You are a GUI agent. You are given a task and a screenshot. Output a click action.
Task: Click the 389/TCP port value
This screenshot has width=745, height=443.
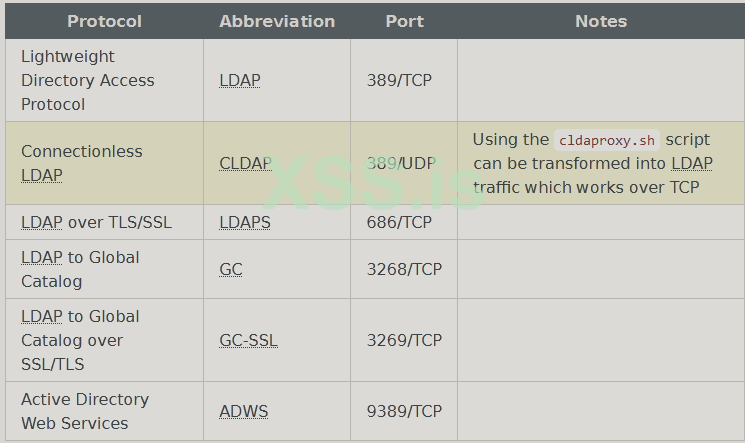coord(399,80)
